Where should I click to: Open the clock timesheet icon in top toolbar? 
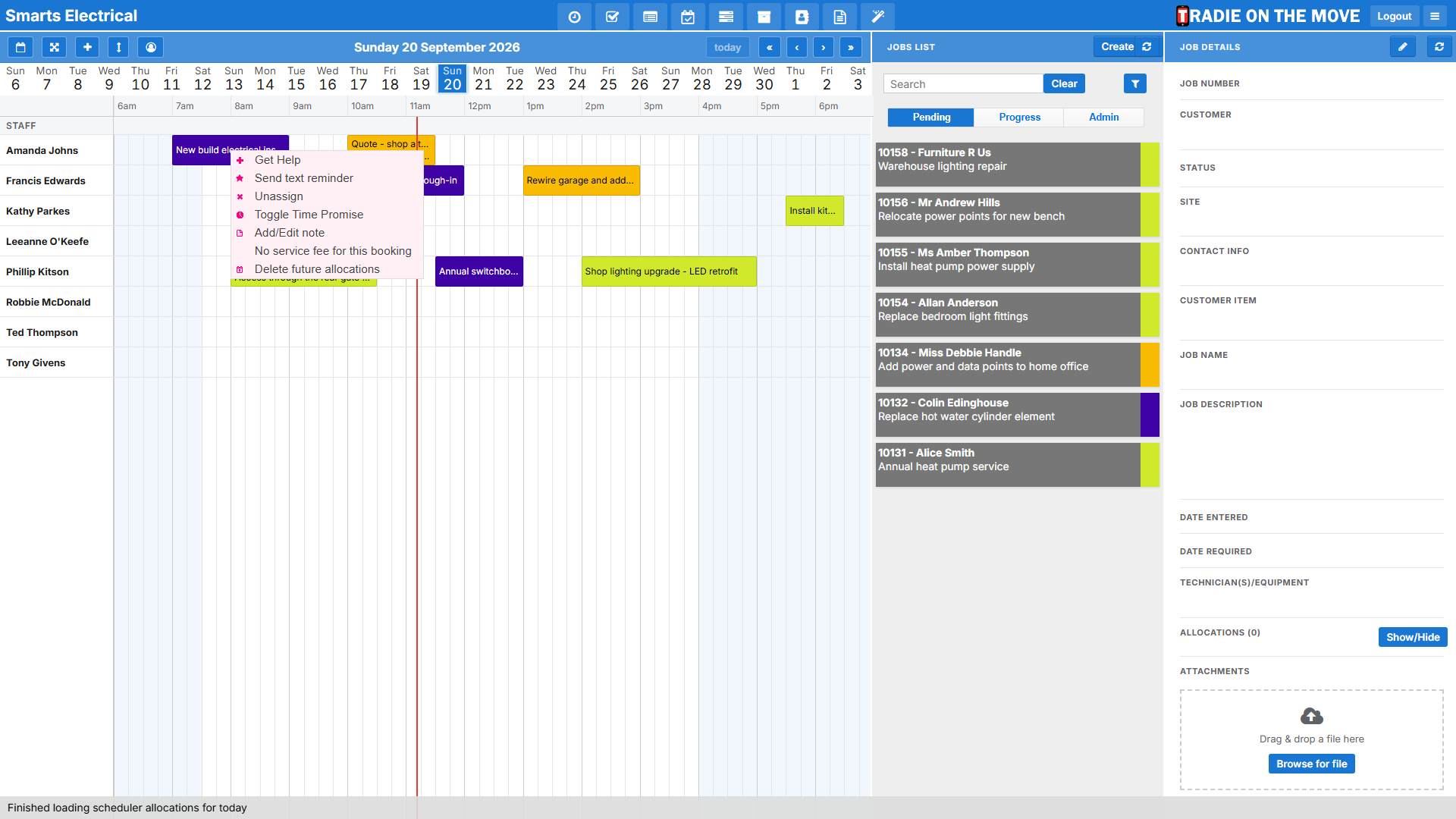[574, 17]
